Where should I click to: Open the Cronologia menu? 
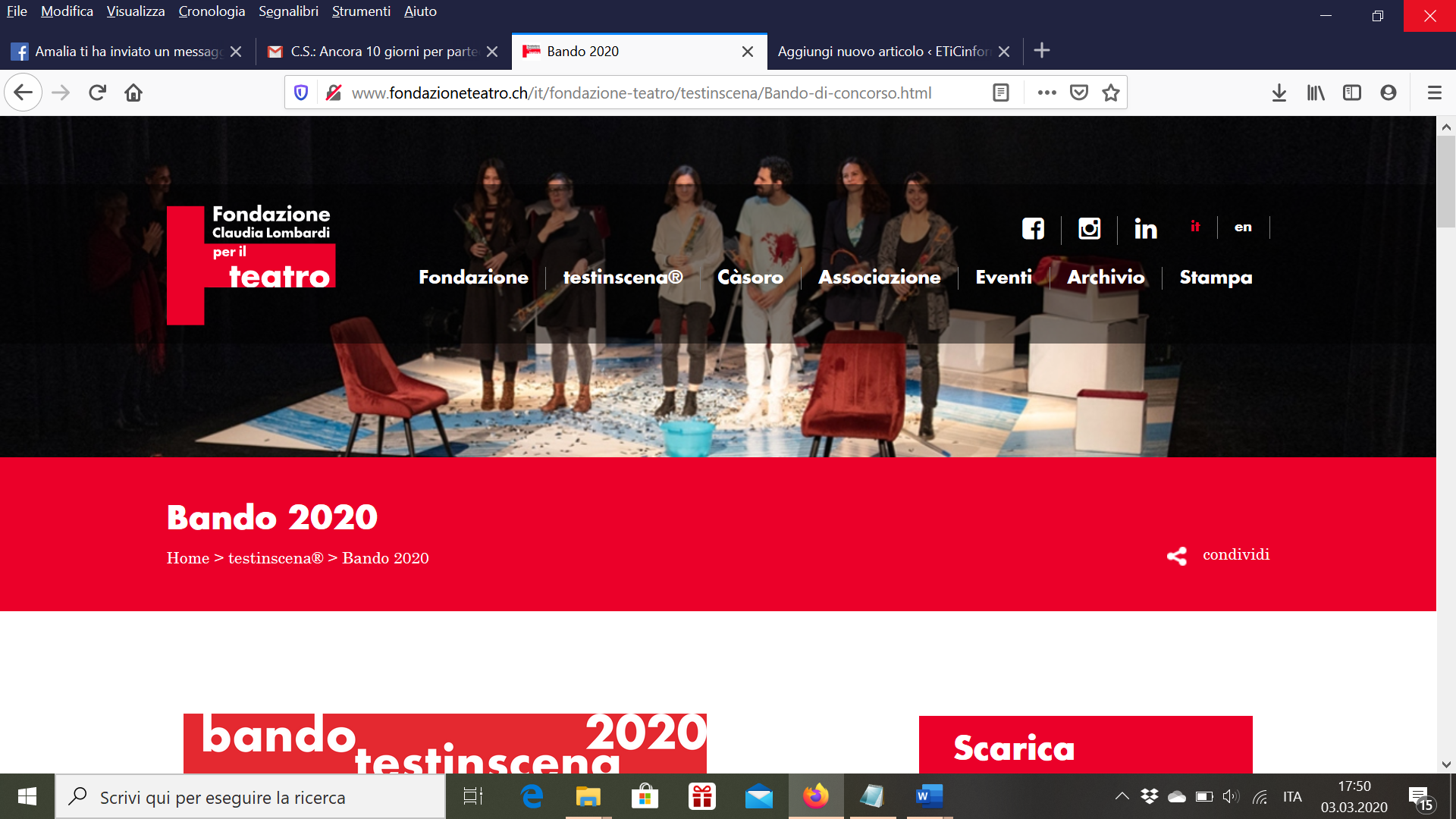[212, 11]
